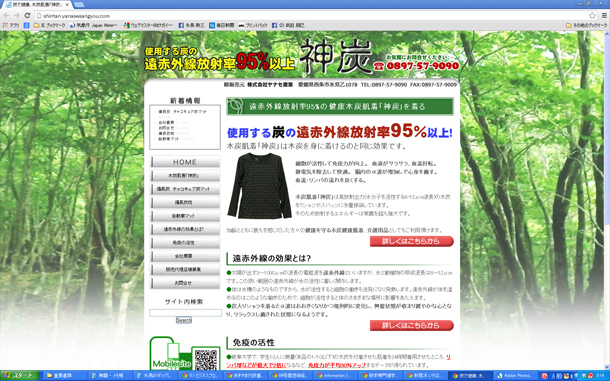Image resolution: width=610 pixels, height=381 pixels.
Task: Click the first 詳しくはこちらから red button
Action: (x=412, y=241)
